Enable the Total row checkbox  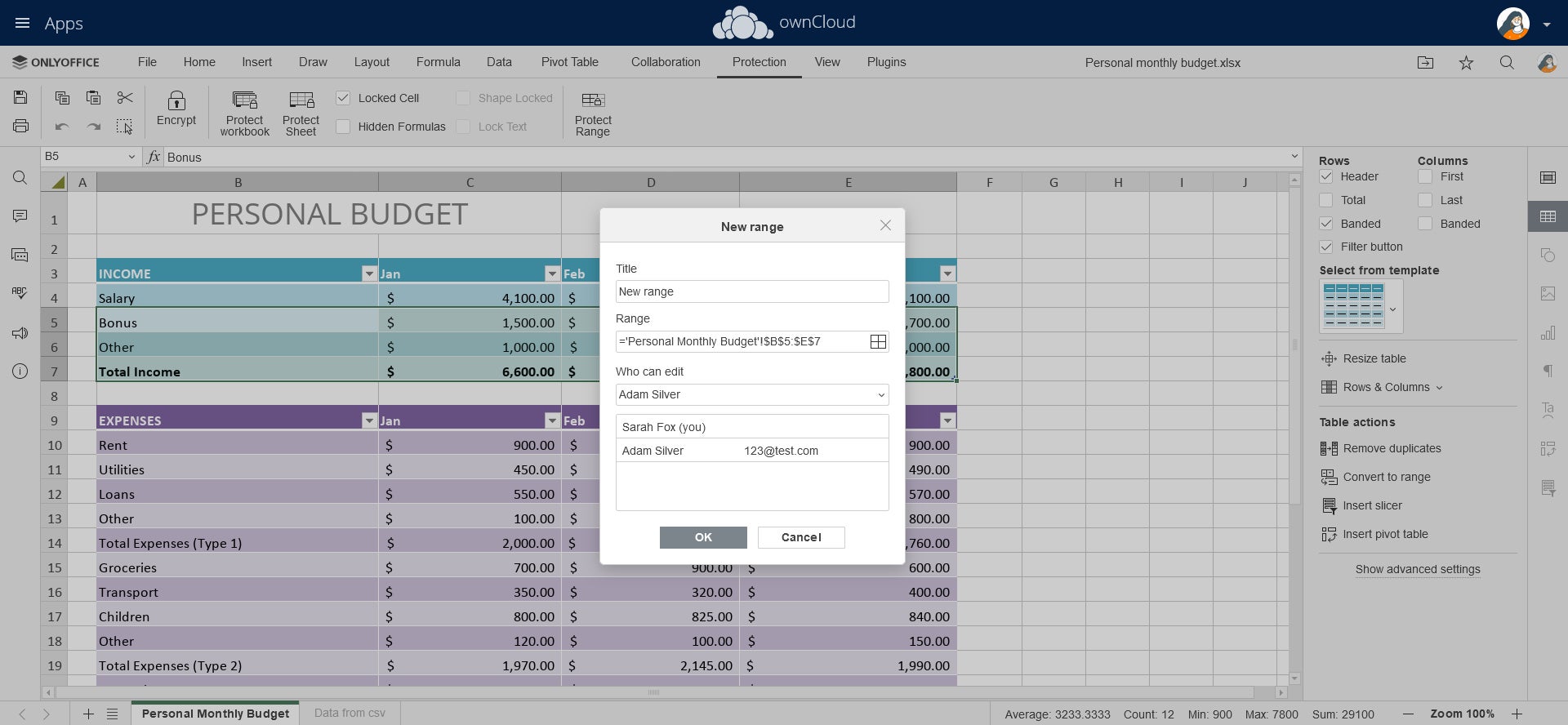click(x=1326, y=200)
